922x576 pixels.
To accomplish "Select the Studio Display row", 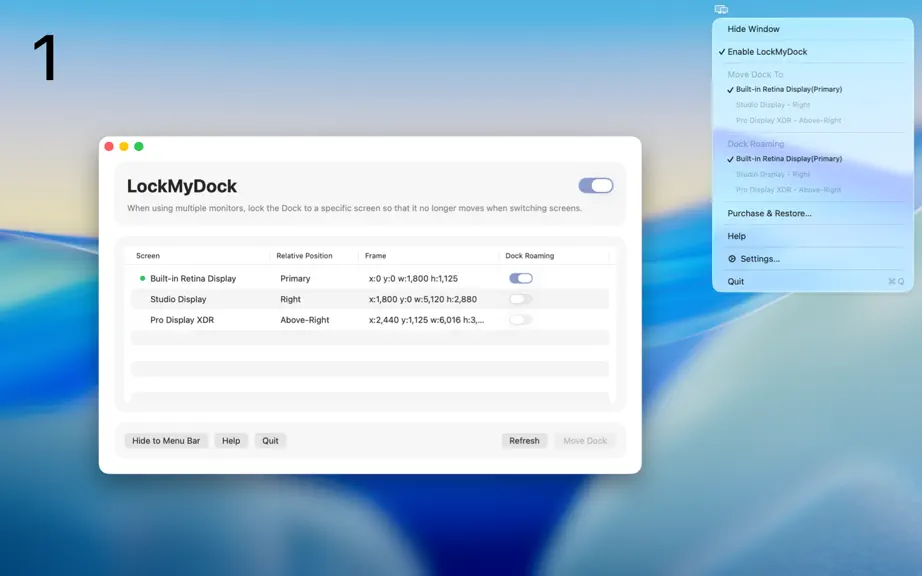I will (x=370, y=299).
